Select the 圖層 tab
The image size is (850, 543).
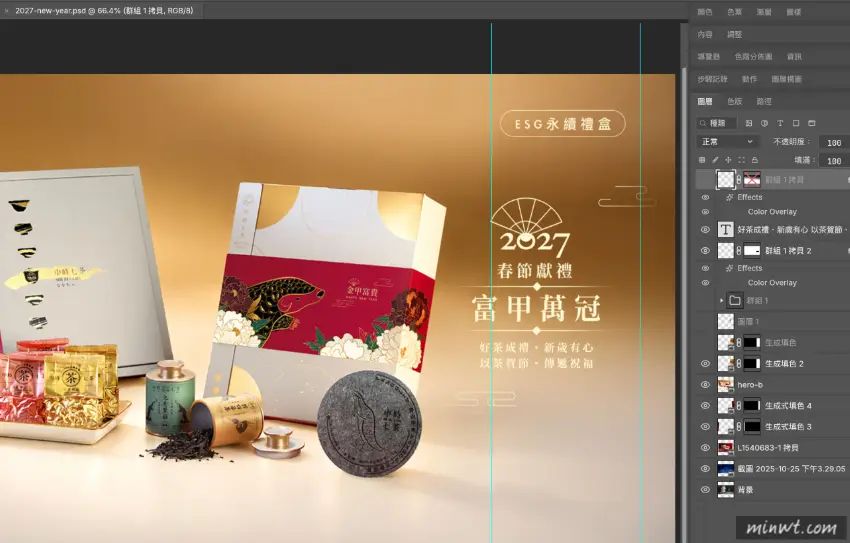coord(705,101)
